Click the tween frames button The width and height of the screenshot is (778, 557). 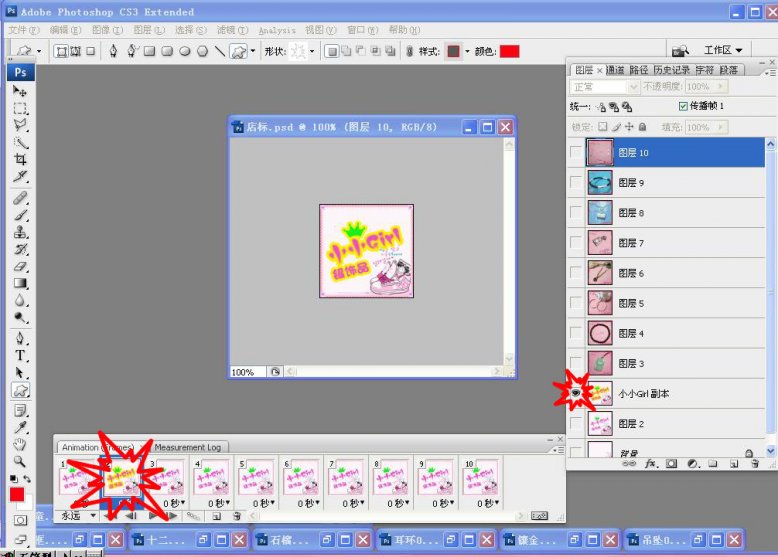(193, 516)
